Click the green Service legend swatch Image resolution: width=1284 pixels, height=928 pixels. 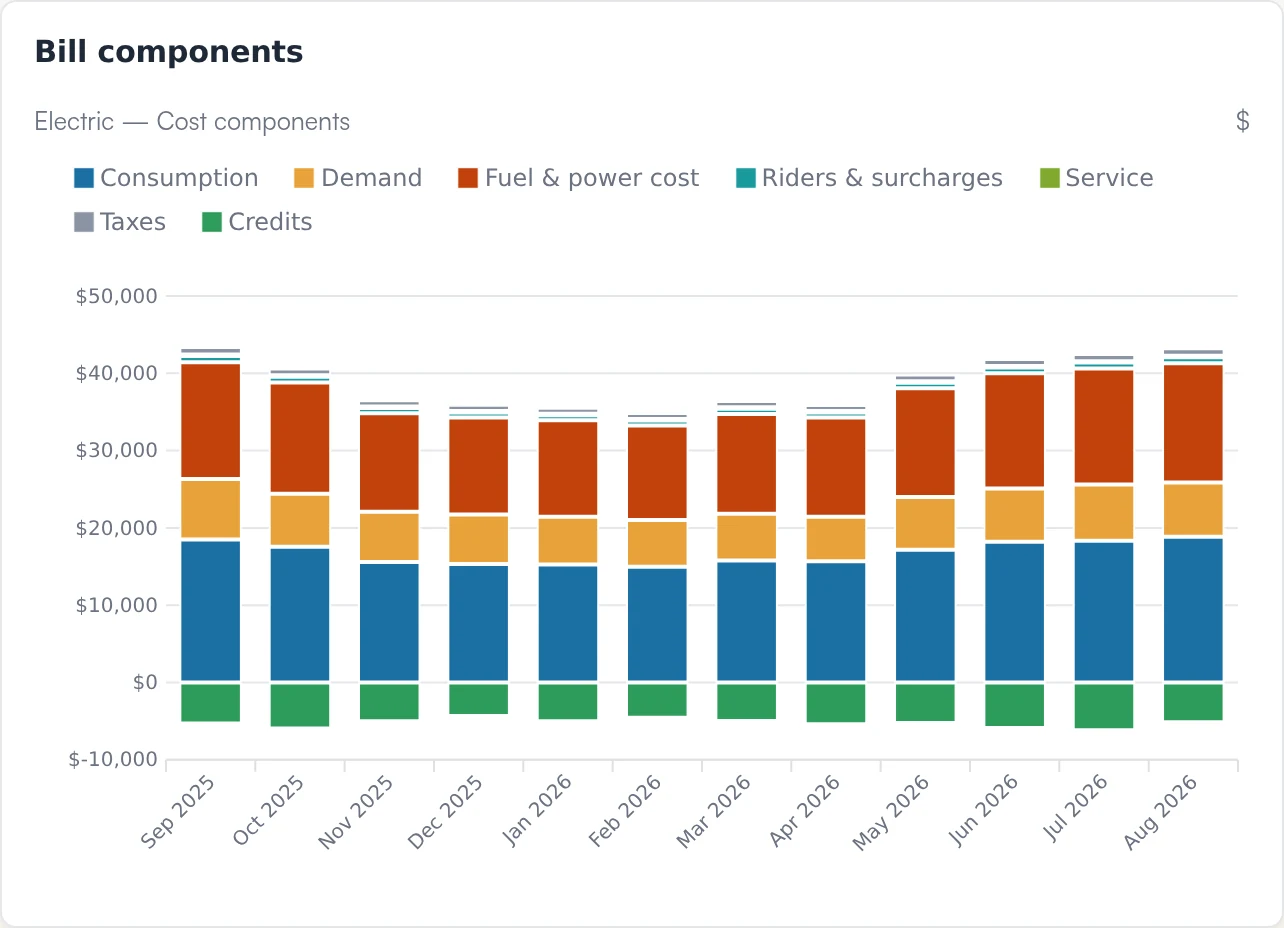(1049, 178)
